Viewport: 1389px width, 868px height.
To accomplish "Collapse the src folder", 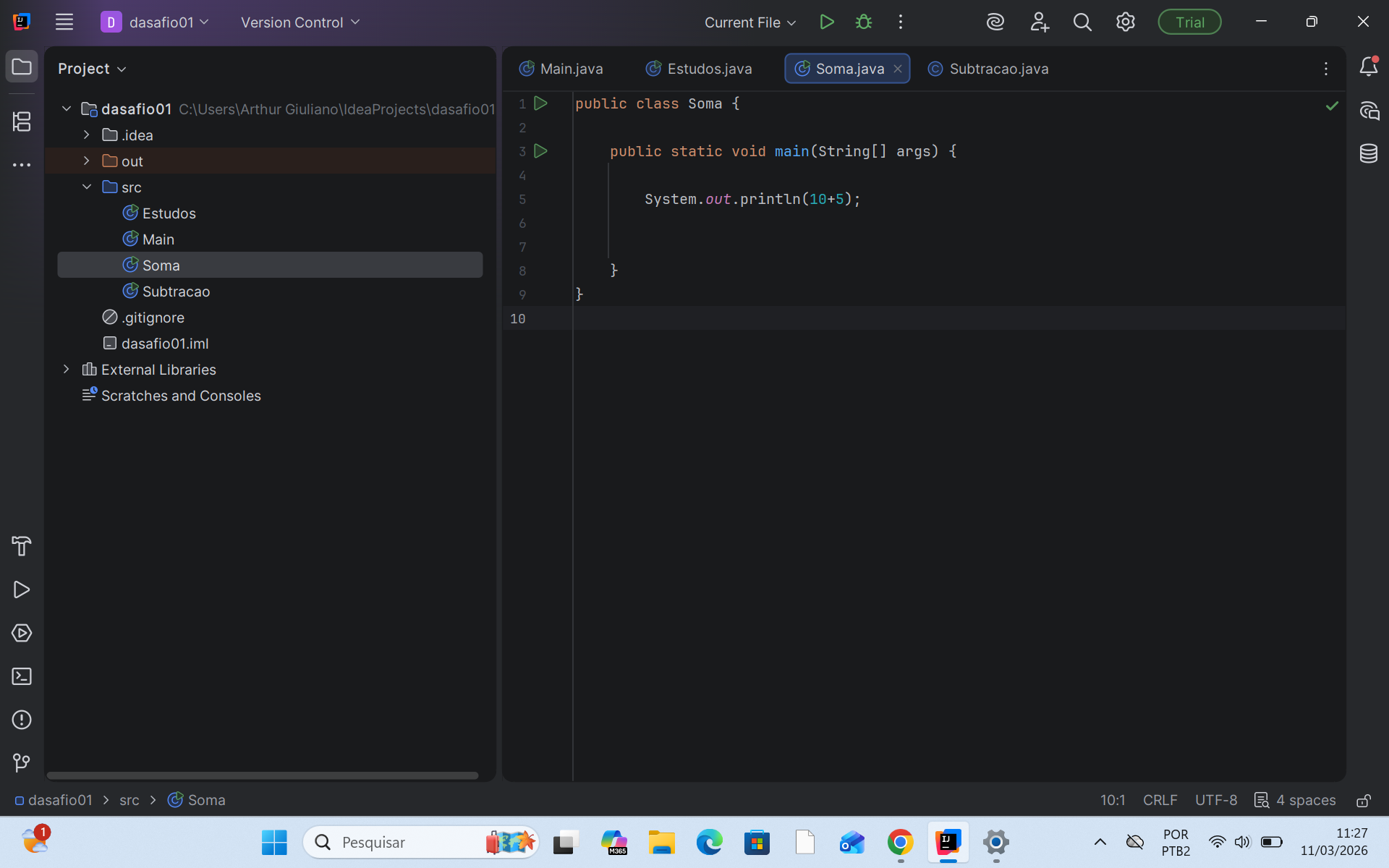I will (87, 187).
